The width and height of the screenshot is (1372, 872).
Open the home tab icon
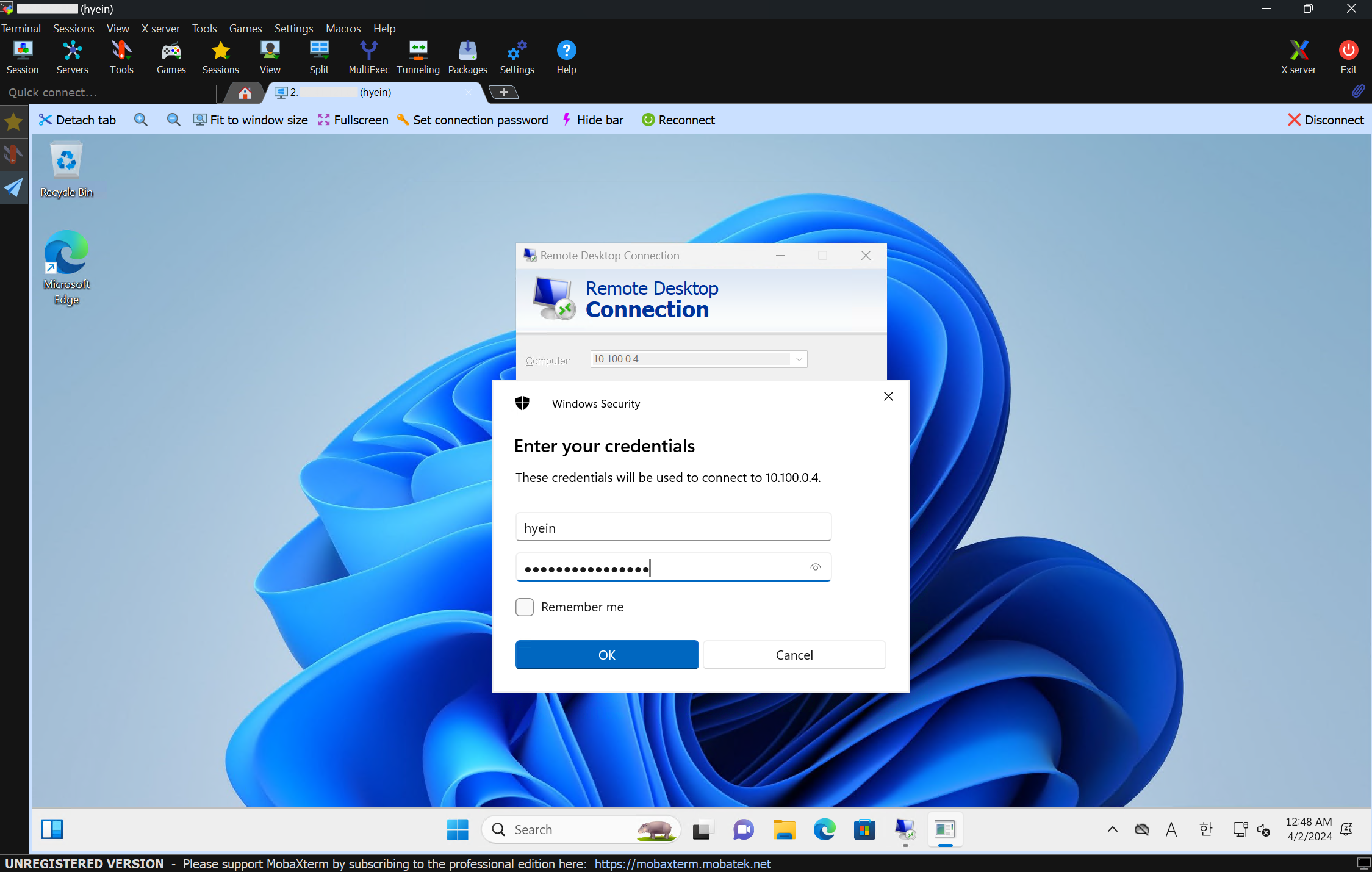245,93
